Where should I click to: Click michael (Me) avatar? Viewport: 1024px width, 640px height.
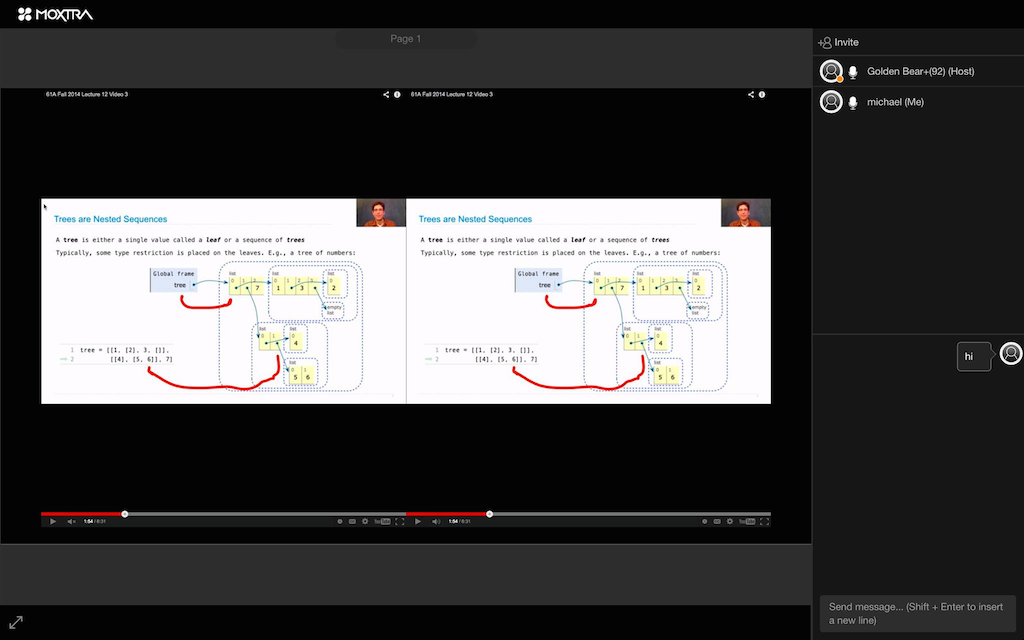[x=831, y=102]
